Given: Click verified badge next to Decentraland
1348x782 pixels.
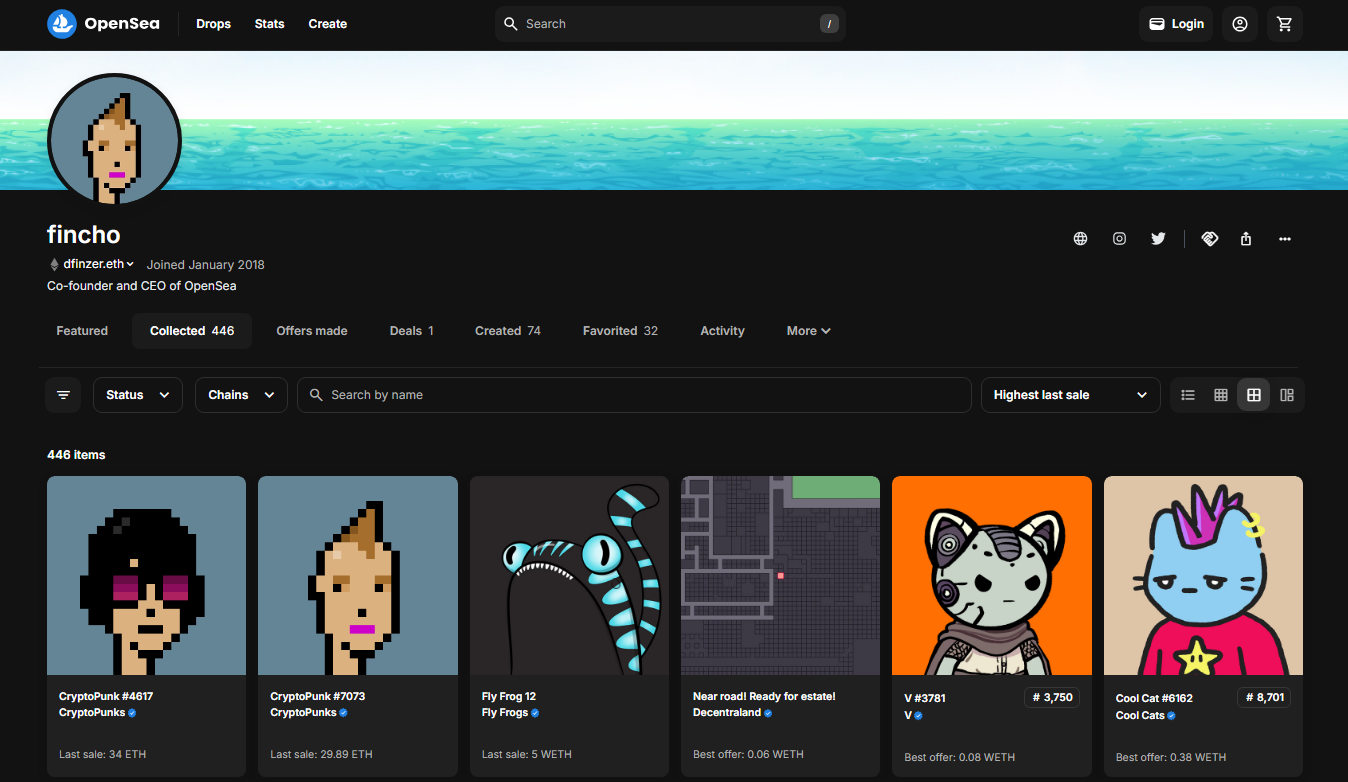Looking at the screenshot, I should pos(768,713).
